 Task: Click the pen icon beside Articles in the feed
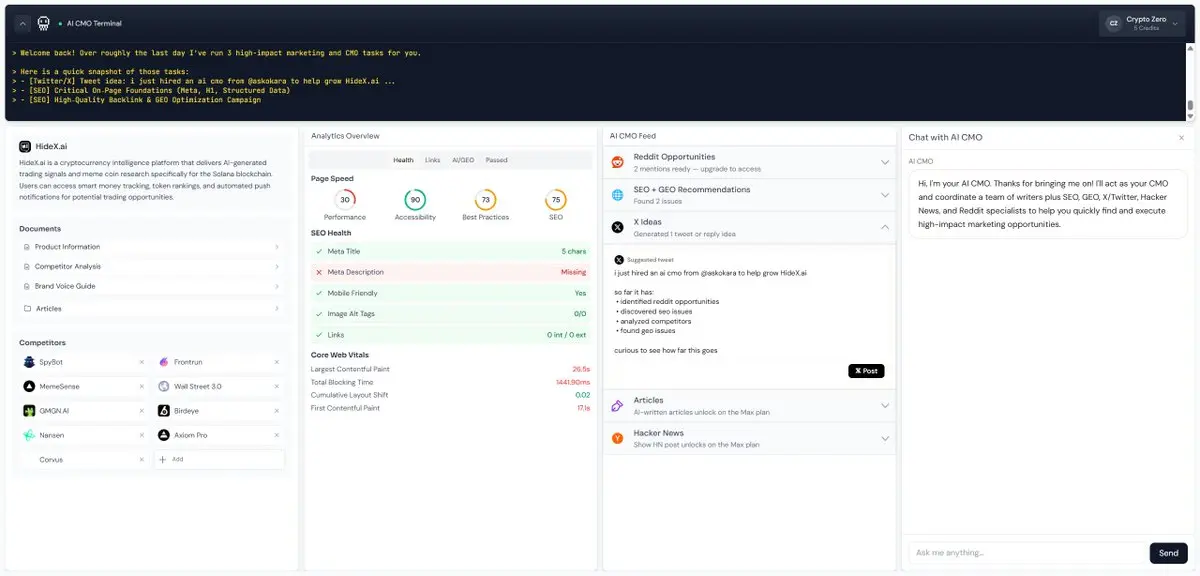click(x=617, y=405)
